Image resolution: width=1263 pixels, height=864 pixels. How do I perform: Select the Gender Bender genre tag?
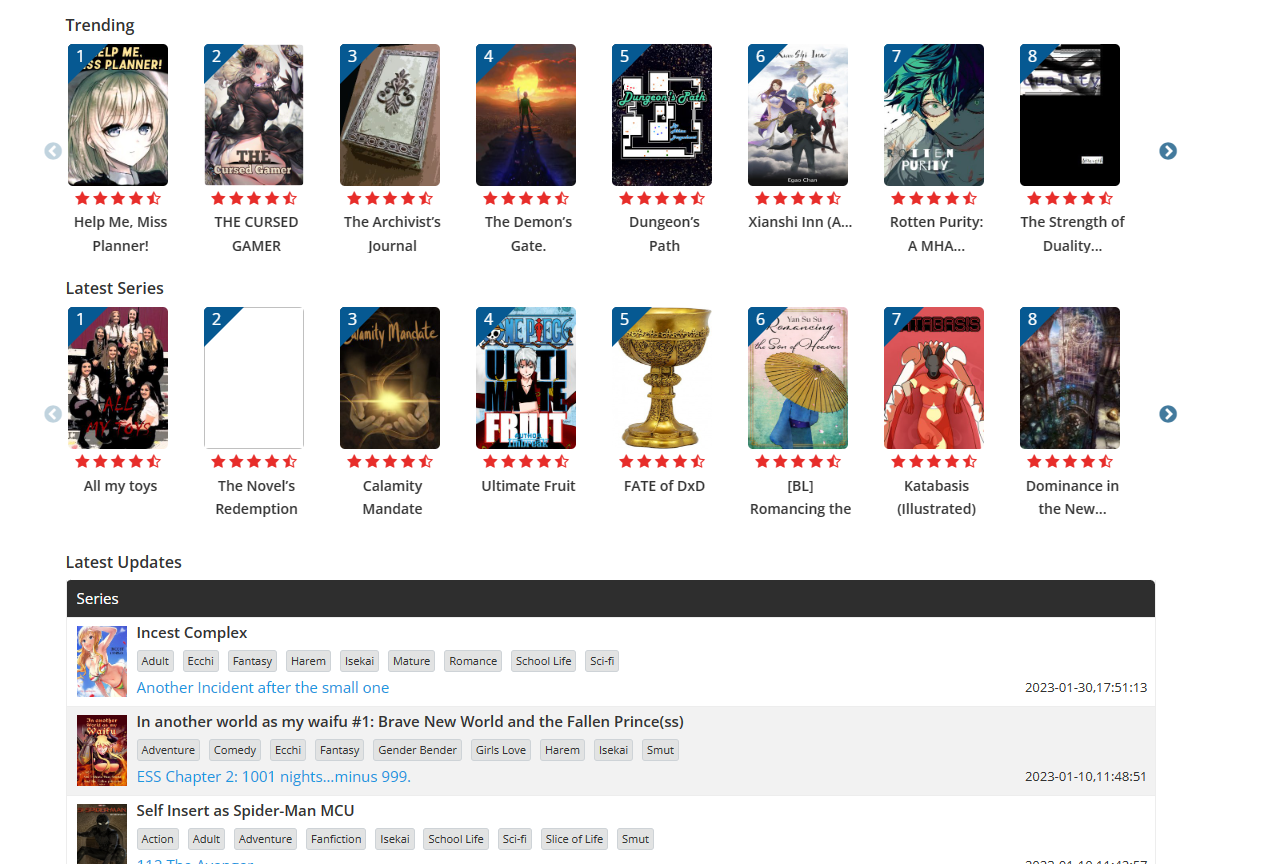click(x=417, y=750)
